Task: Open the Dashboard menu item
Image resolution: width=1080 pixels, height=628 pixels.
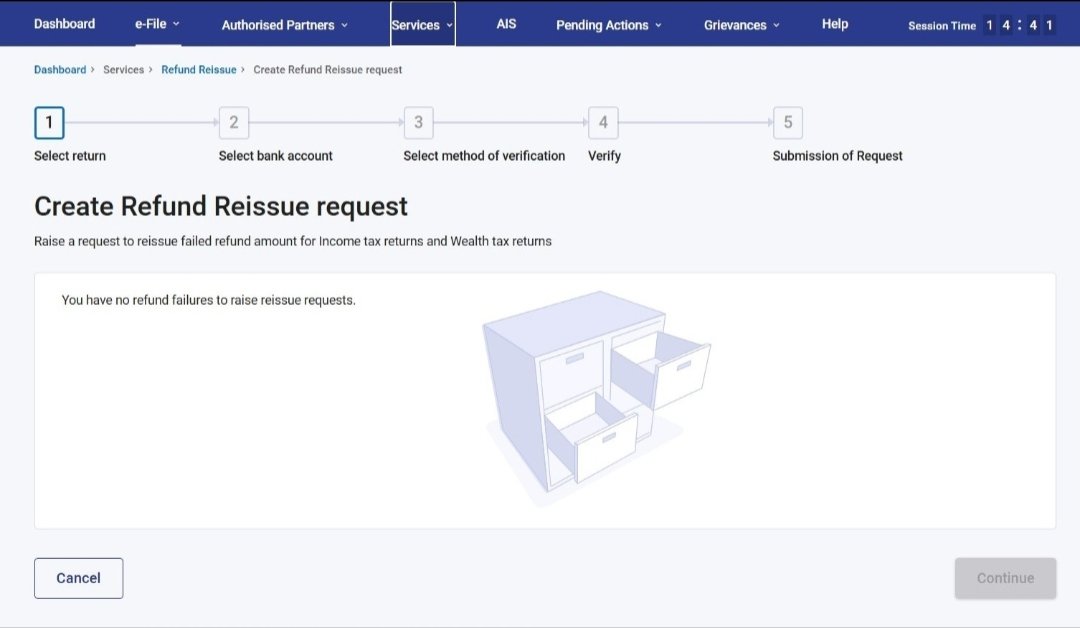Action: click(65, 24)
